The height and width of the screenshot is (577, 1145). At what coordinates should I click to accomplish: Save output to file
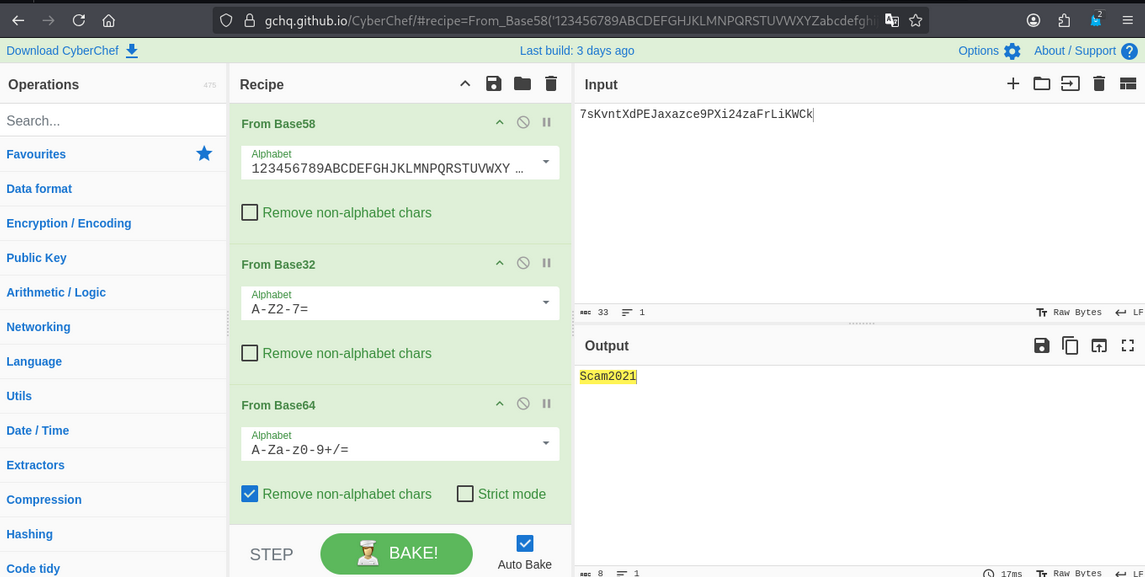tap(1041, 346)
